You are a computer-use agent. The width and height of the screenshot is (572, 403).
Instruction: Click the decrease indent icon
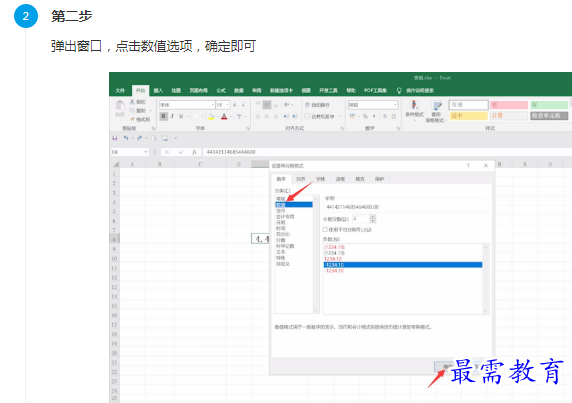[x=286, y=116]
